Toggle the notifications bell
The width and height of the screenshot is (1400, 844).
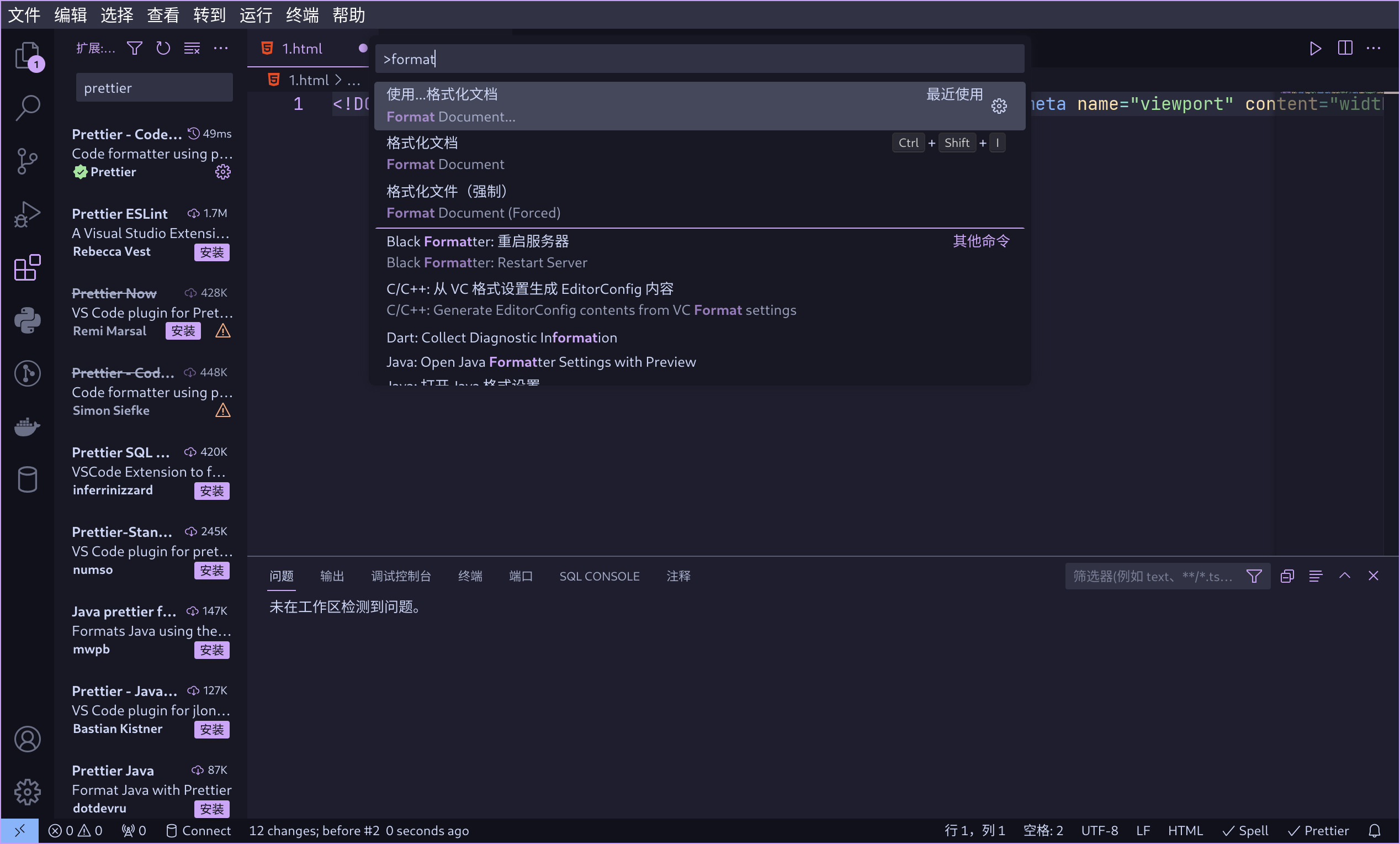tap(1376, 830)
